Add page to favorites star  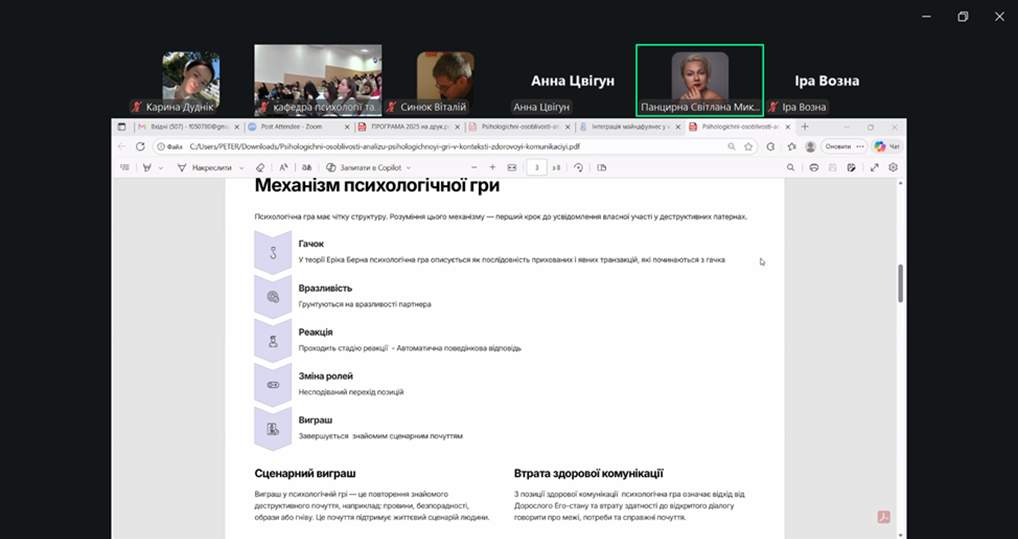tap(748, 146)
